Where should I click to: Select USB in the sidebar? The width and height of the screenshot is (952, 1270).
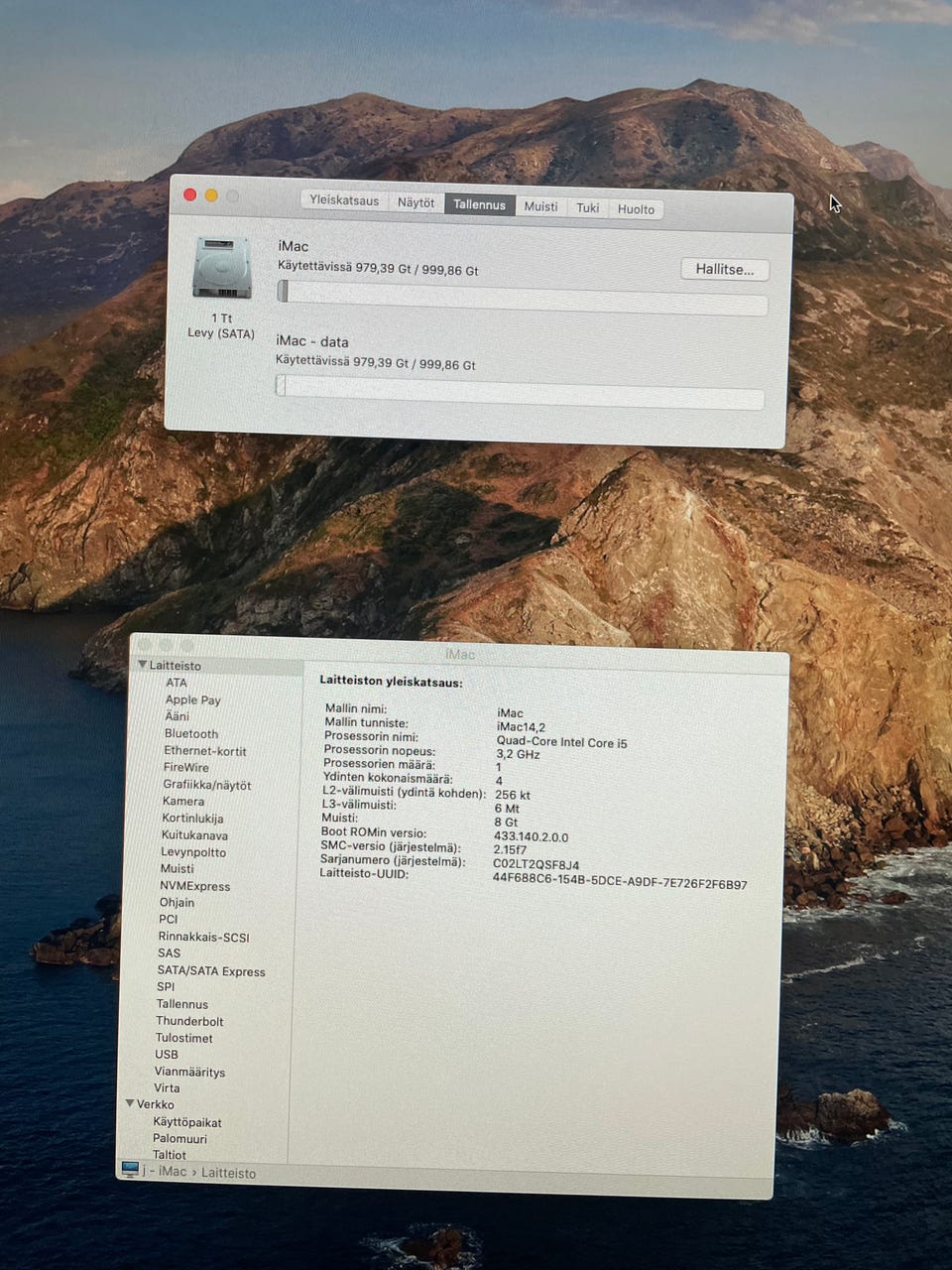pyautogui.click(x=167, y=1054)
